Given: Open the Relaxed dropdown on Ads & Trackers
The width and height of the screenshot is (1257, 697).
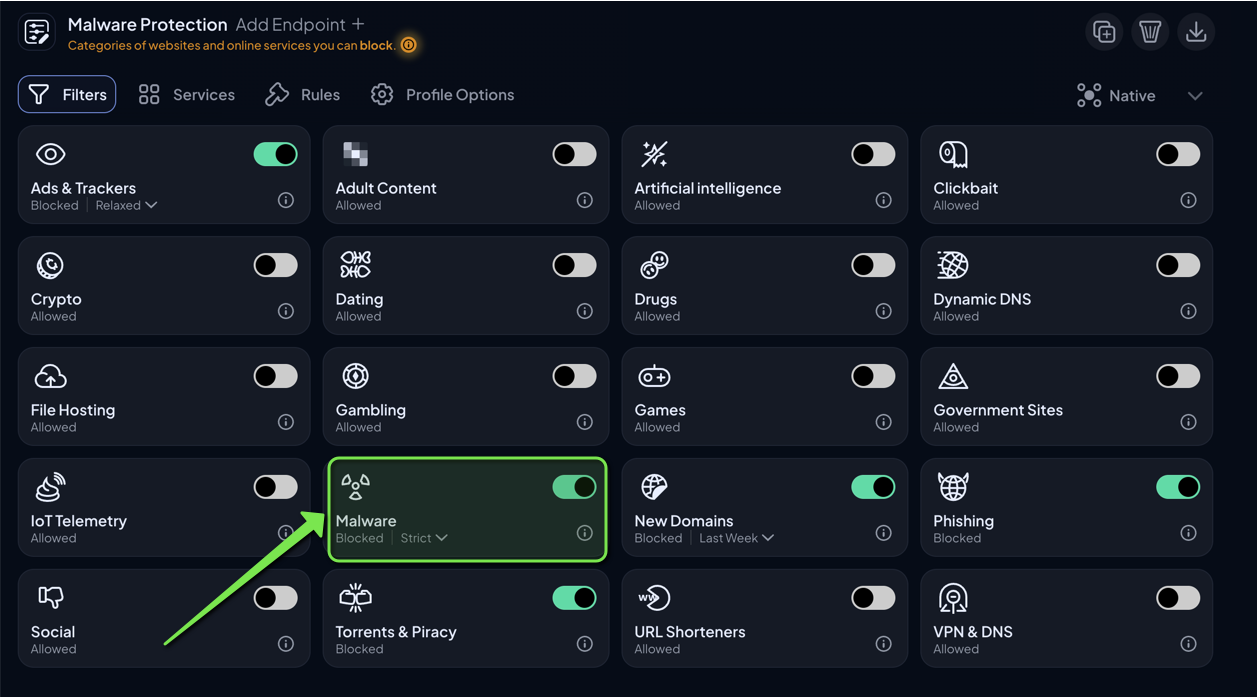Looking at the screenshot, I should [126, 205].
